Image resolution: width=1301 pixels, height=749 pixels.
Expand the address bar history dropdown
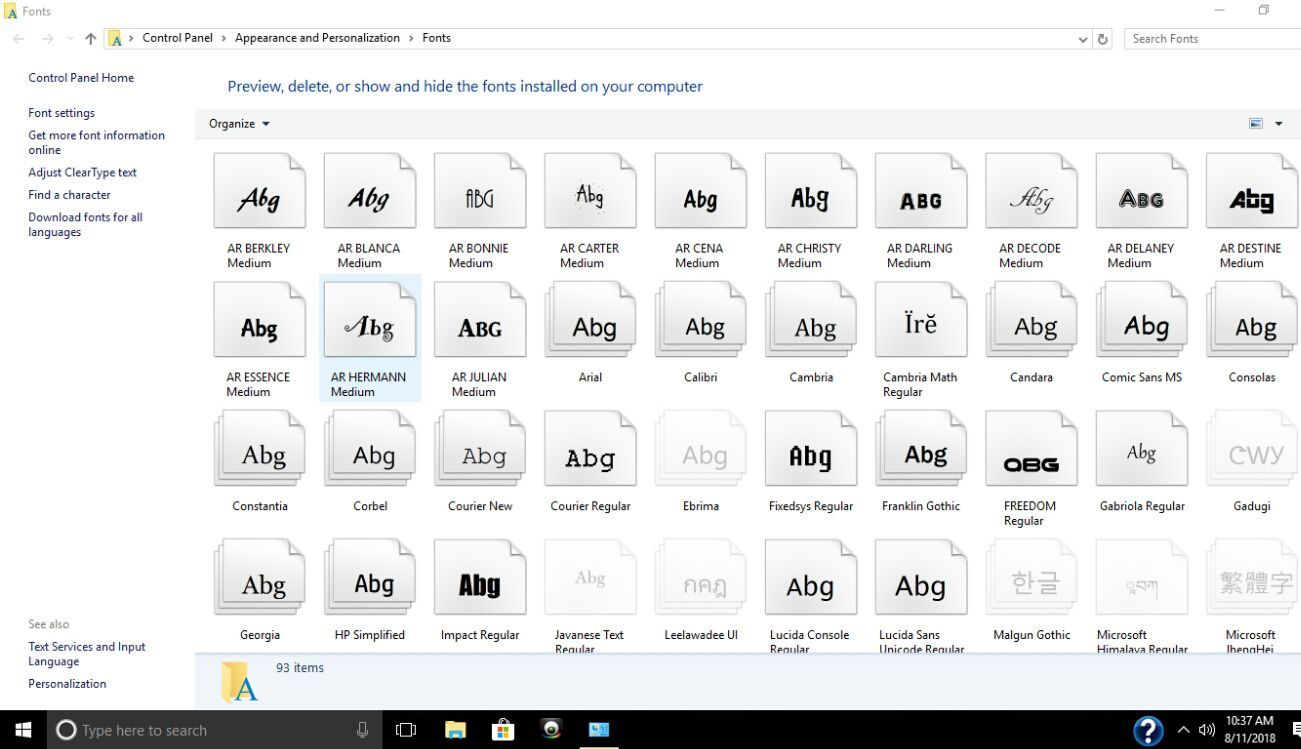coord(1084,39)
